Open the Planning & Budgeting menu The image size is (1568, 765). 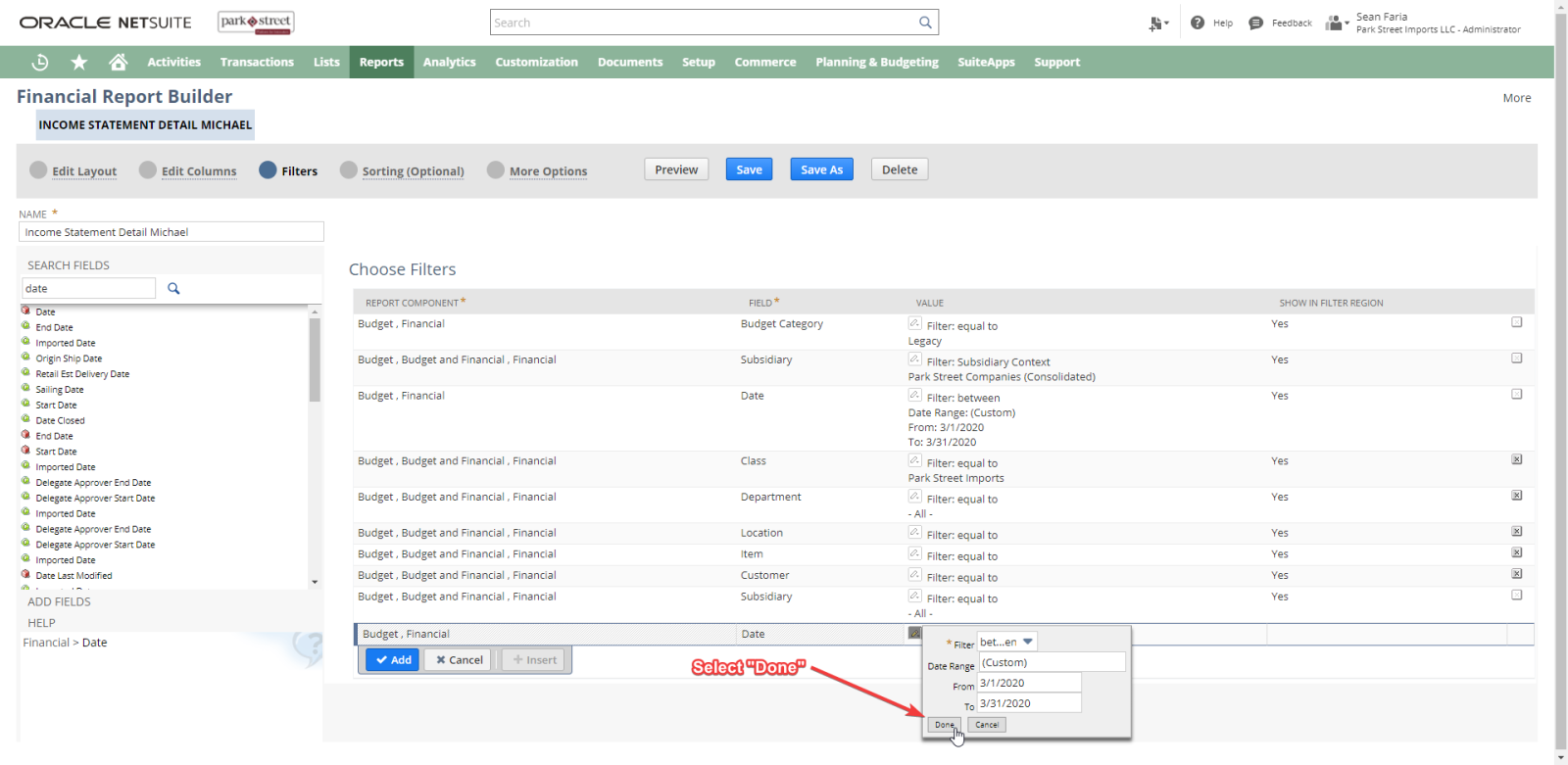coord(877,62)
